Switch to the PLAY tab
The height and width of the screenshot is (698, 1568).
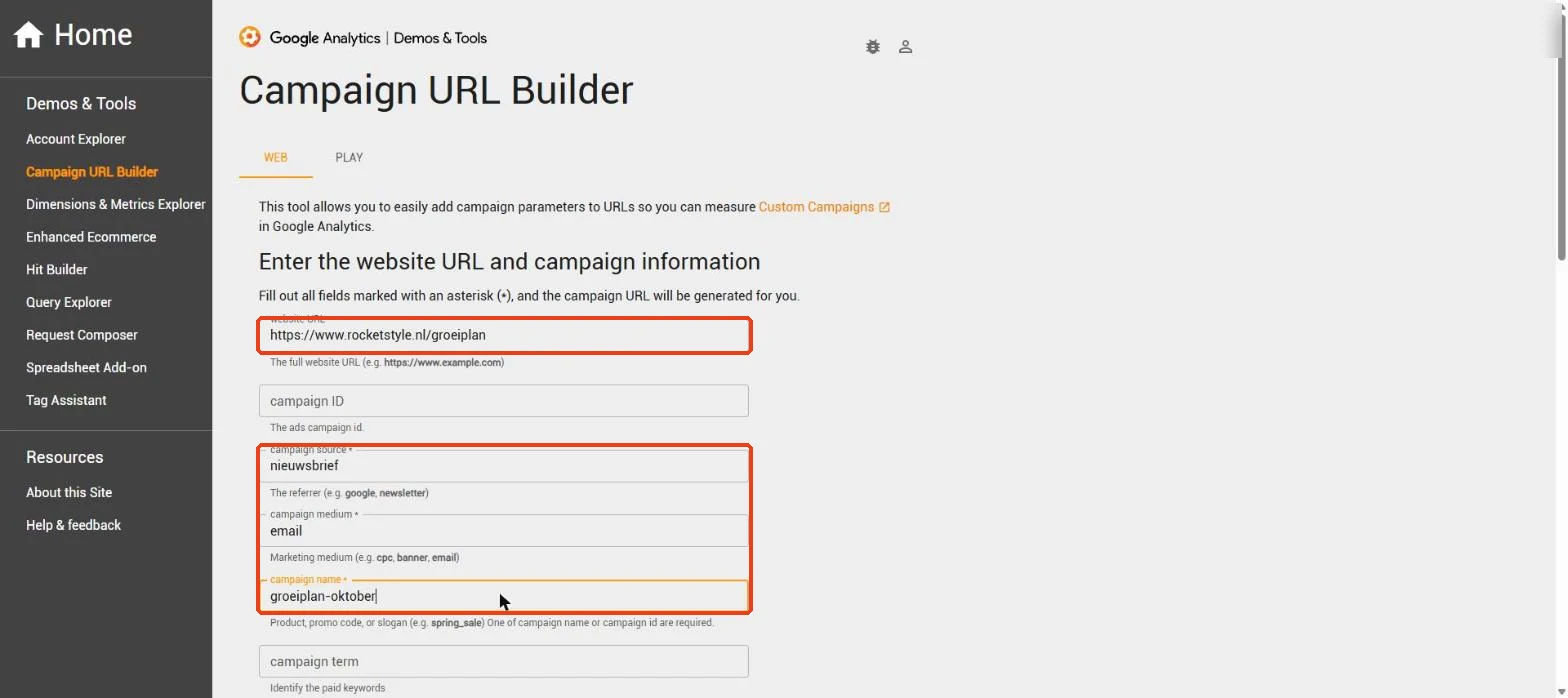(x=349, y=158)
